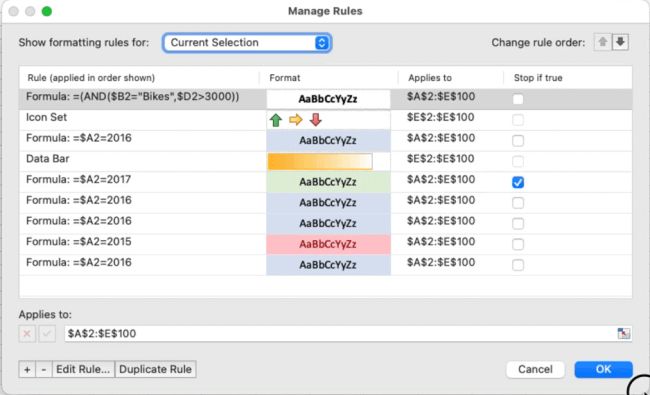Select Formula: =$A2=2015 rule

325,244
